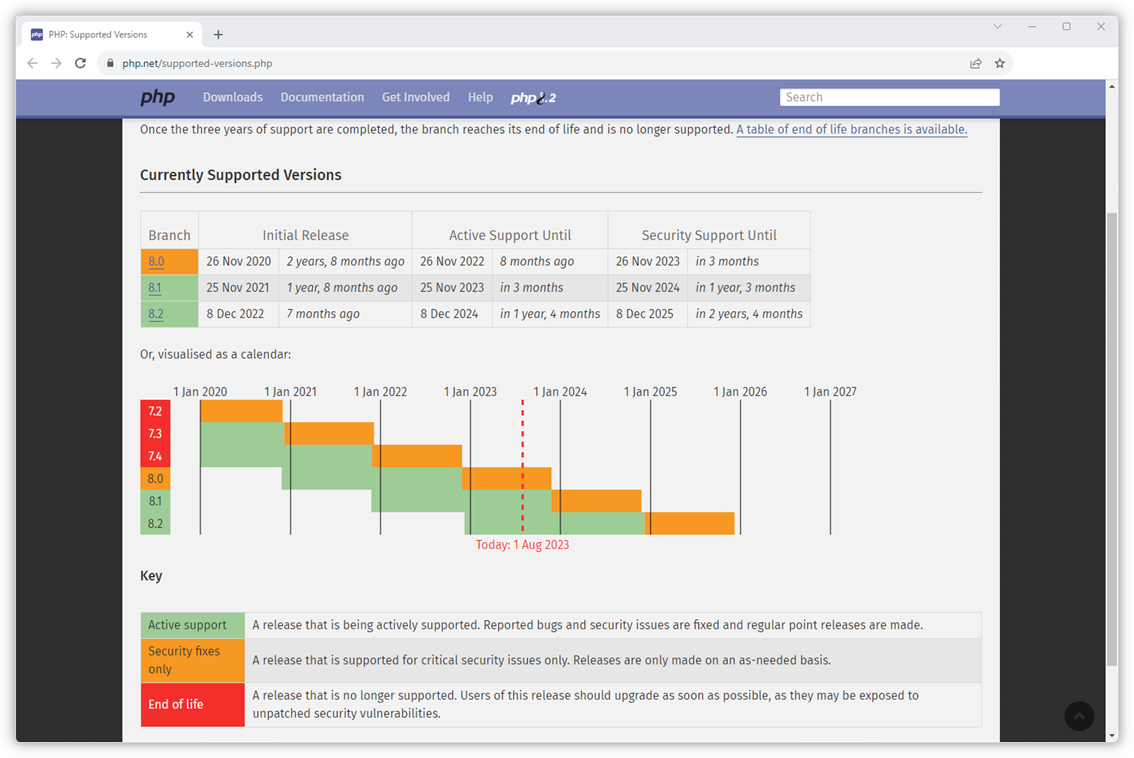Click the red 7.4 label in the calendar
This screenshot has height=758, width=1134.
[155, 456]
